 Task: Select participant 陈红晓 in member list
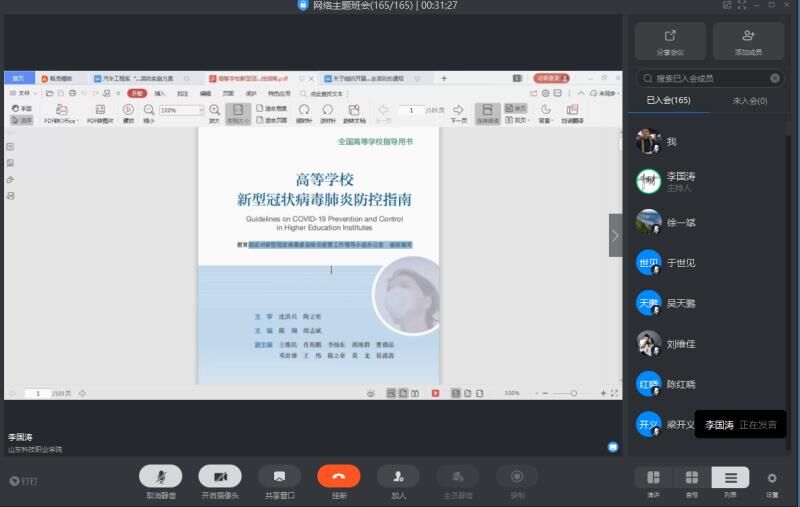[x=709, y=384]
